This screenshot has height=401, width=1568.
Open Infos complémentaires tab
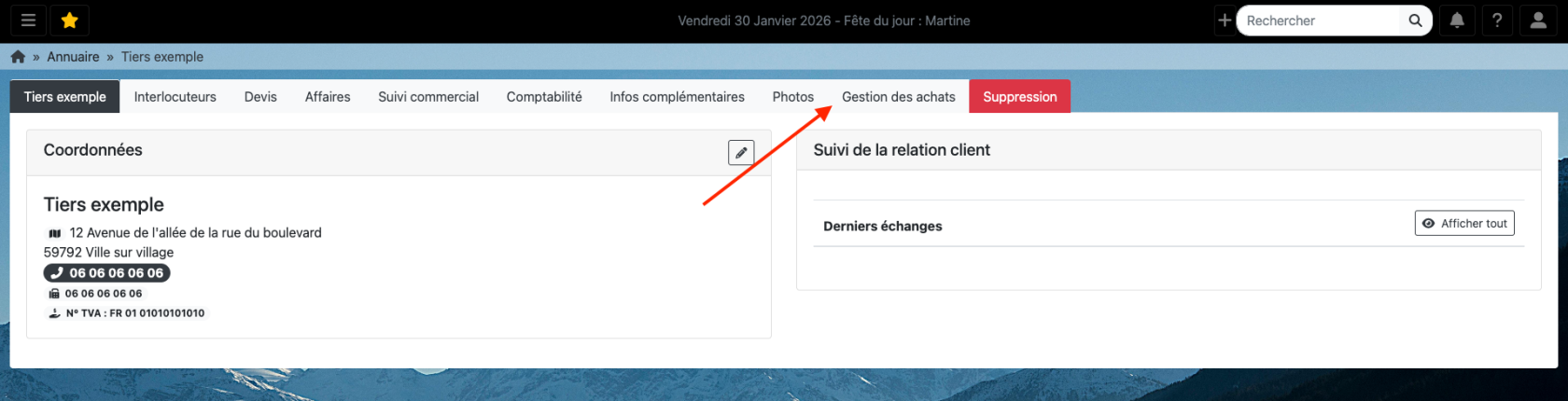pyautogui.click(x=678, y=97)
